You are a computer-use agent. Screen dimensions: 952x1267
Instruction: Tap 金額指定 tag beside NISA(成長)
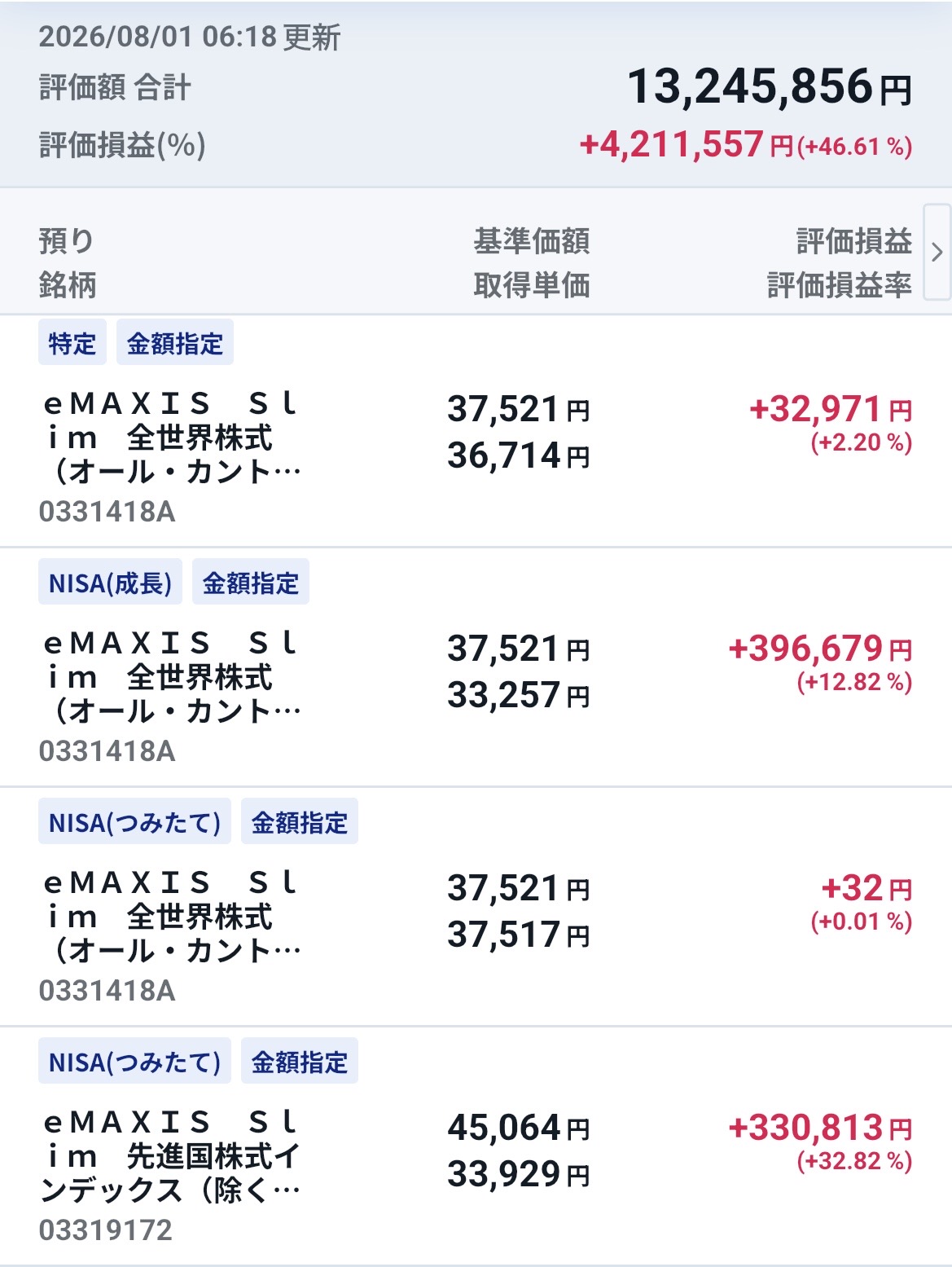251,583
